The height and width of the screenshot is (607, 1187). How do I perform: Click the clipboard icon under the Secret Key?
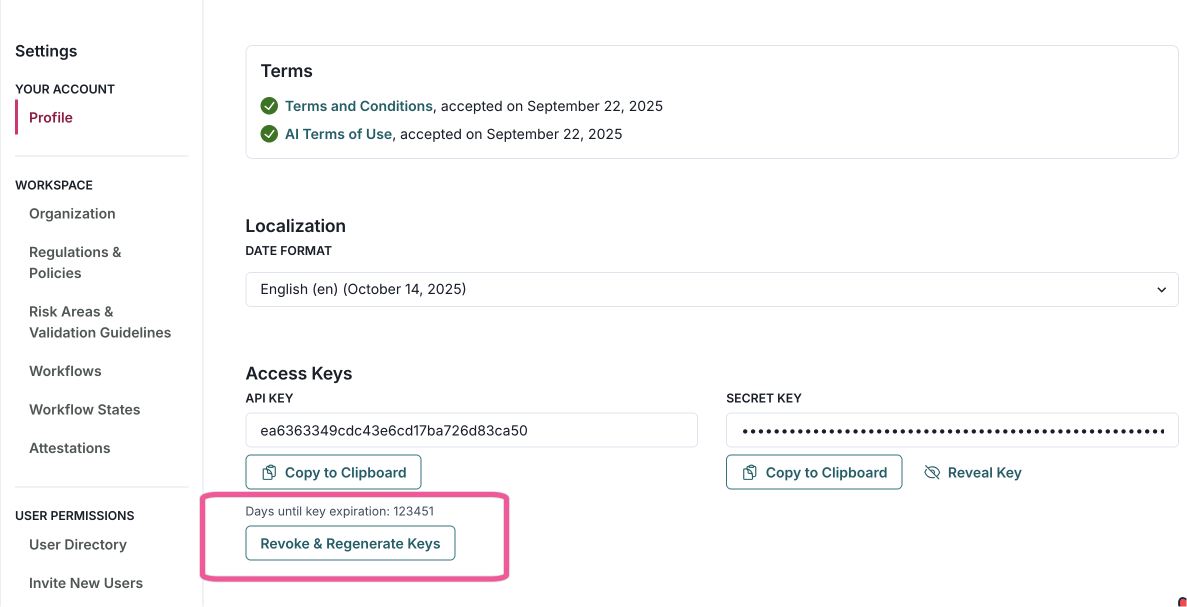[x=750, y=473]
